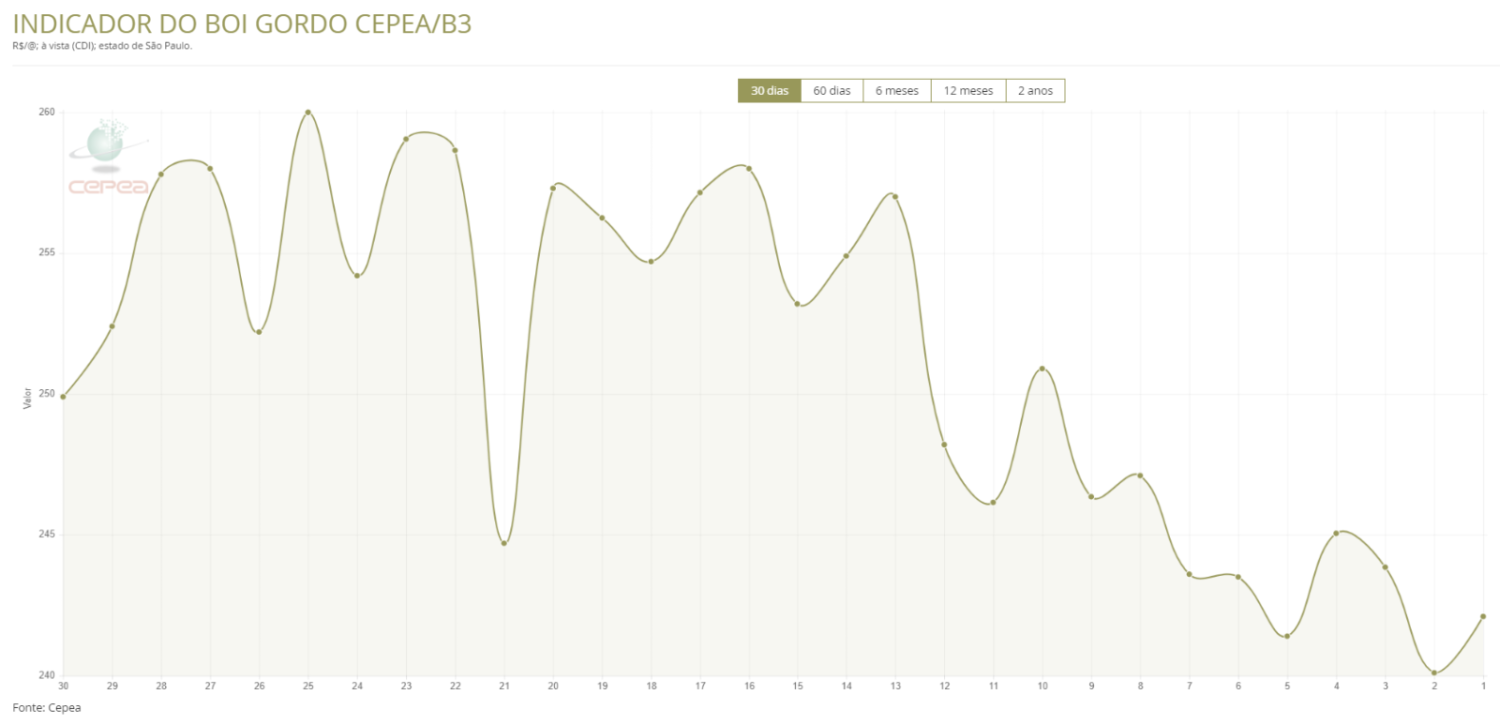This screenshot has width=1500, height=725.
Task: Click the data point above day 24
Action: click(x=357, y=276)
